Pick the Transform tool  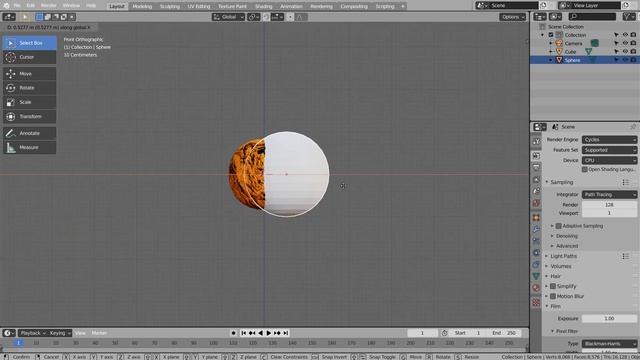(29, 116)
